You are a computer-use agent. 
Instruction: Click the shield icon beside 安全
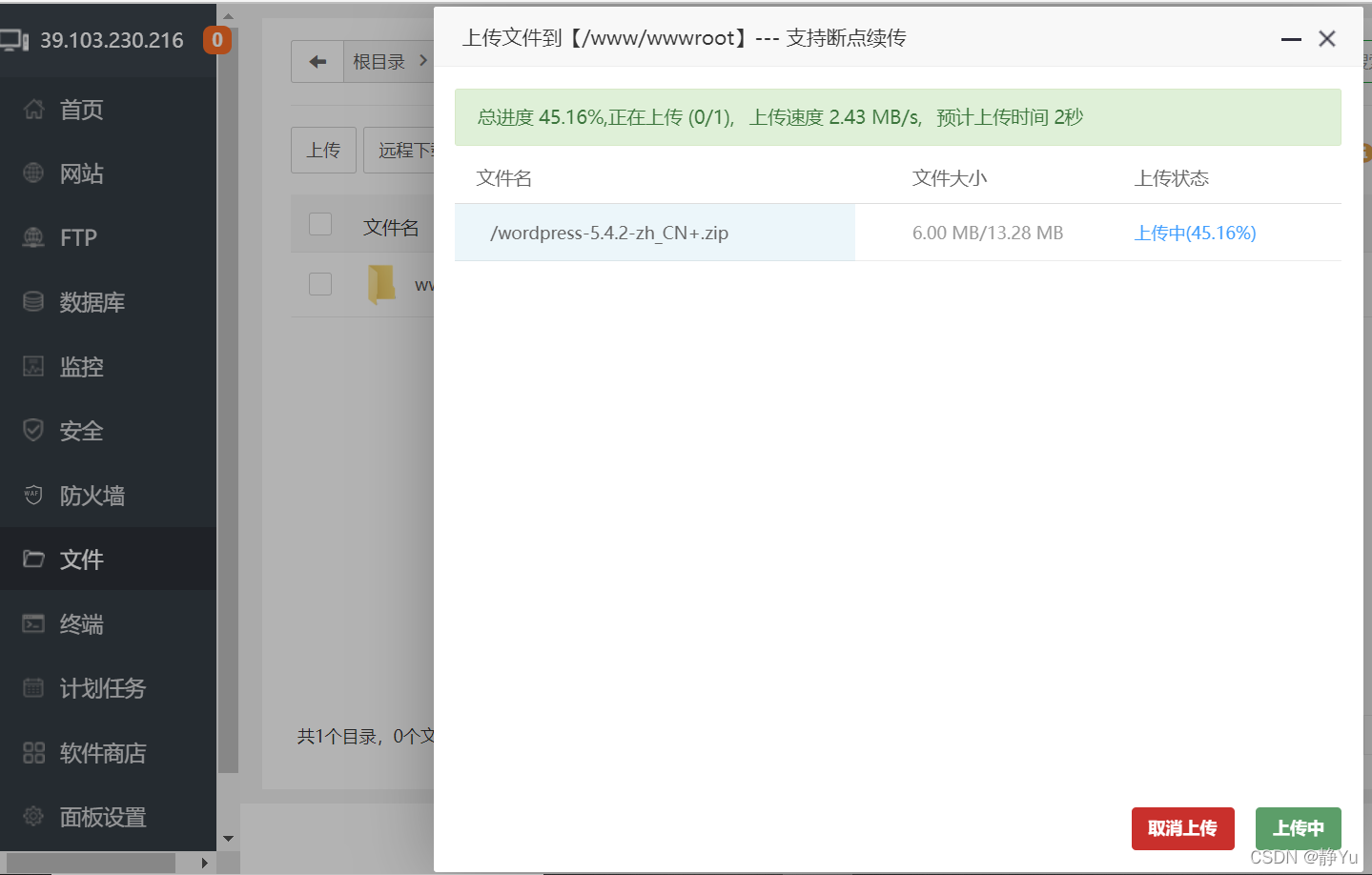pyautogui.click(x=33, y=430)
